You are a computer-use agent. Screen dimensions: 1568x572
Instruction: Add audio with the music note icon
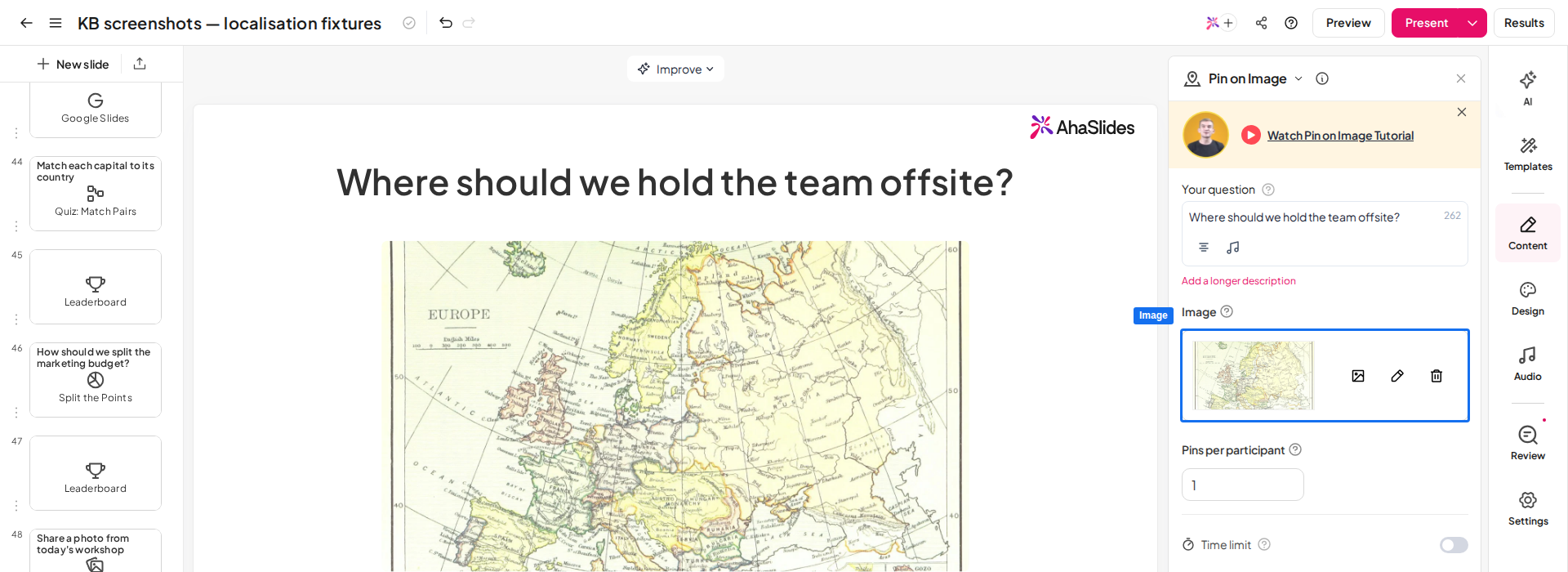tap(1233, 247)
